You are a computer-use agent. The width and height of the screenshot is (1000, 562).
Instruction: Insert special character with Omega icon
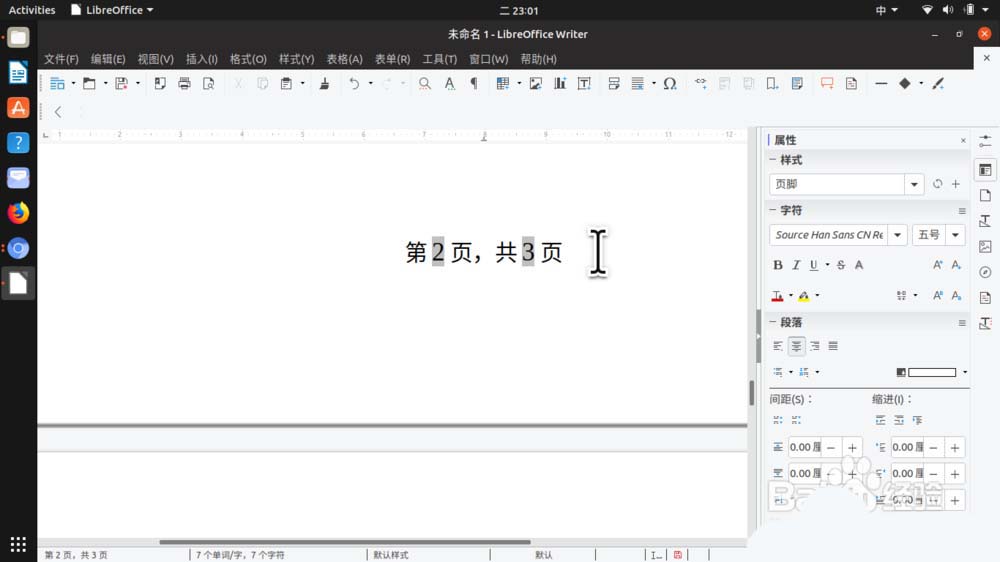[x=670, y=84]
